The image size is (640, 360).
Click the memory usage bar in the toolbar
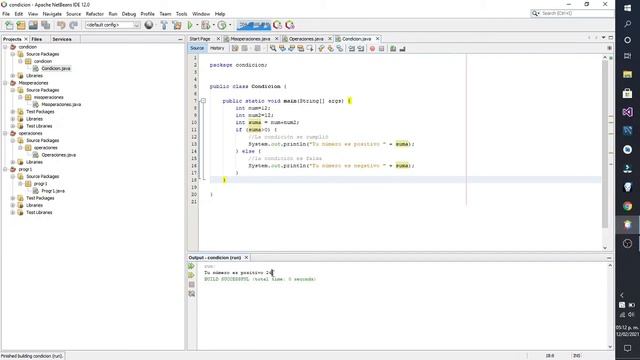[254, 25]
